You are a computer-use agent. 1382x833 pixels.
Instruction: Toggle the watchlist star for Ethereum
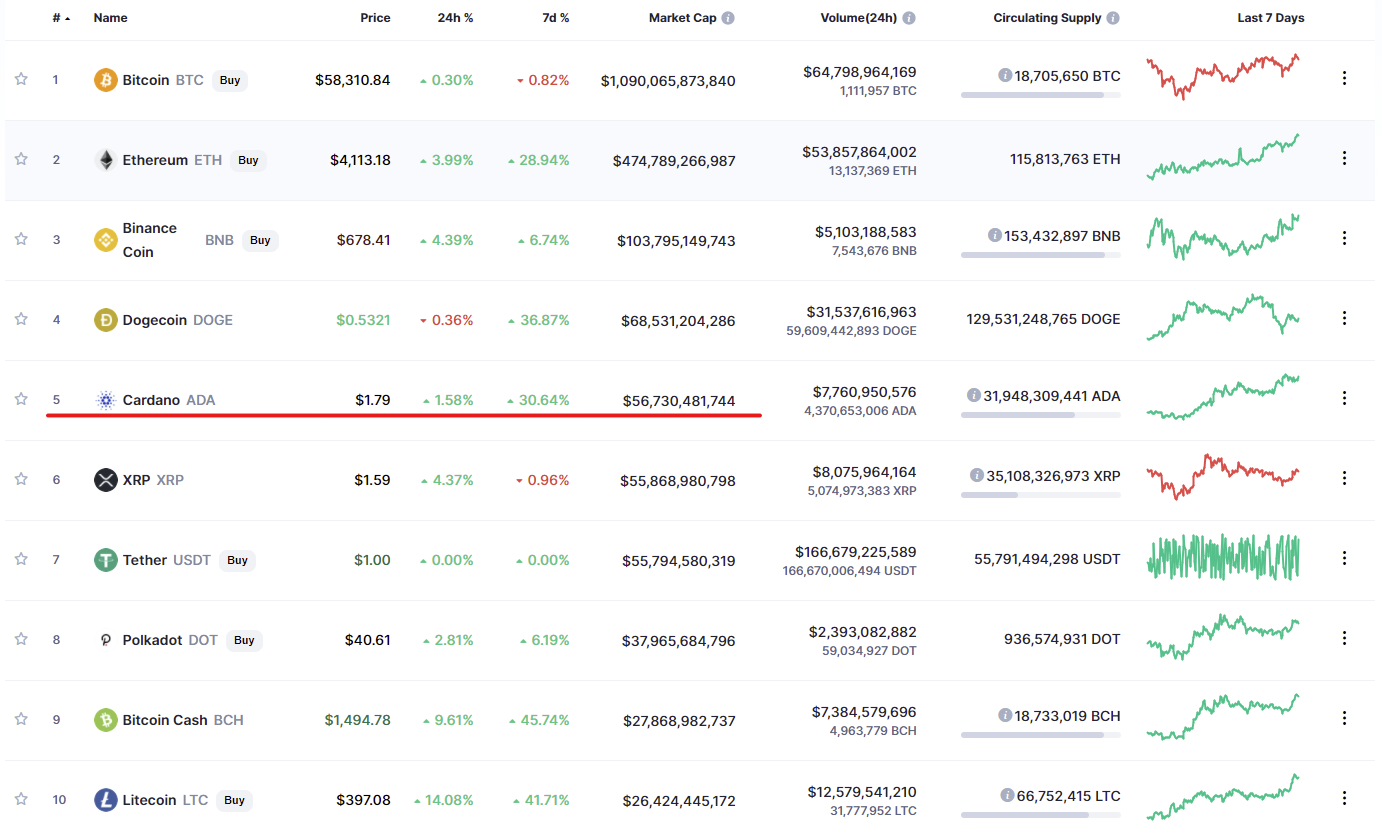21,159
